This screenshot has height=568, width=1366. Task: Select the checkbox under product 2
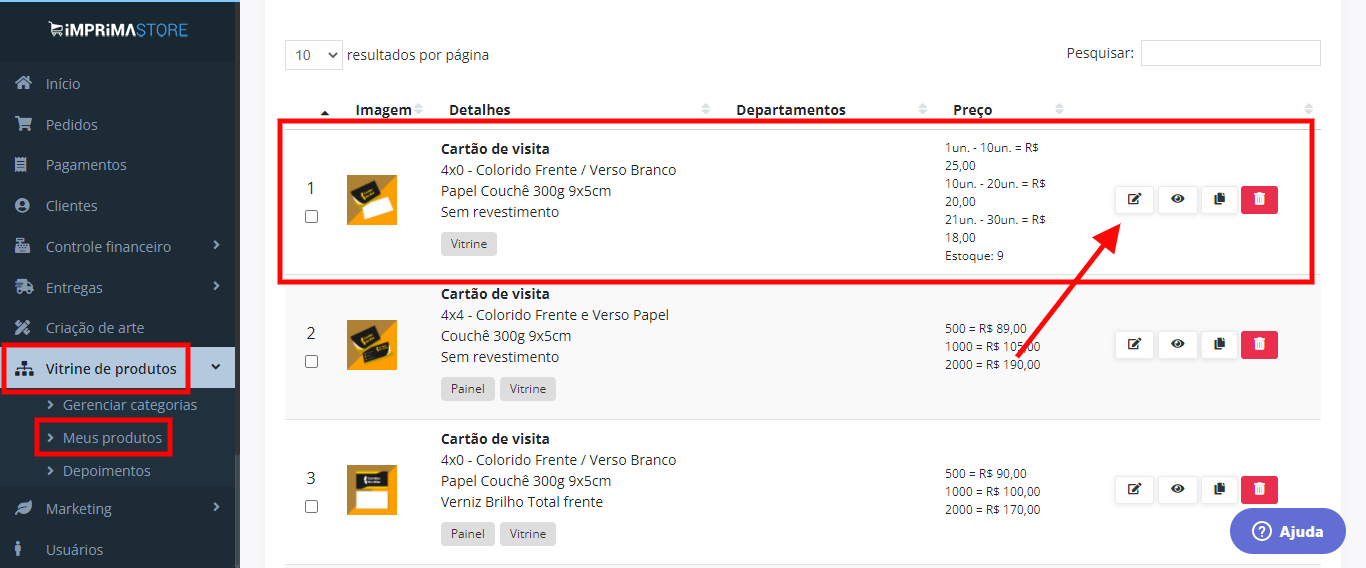pos(311,361)
